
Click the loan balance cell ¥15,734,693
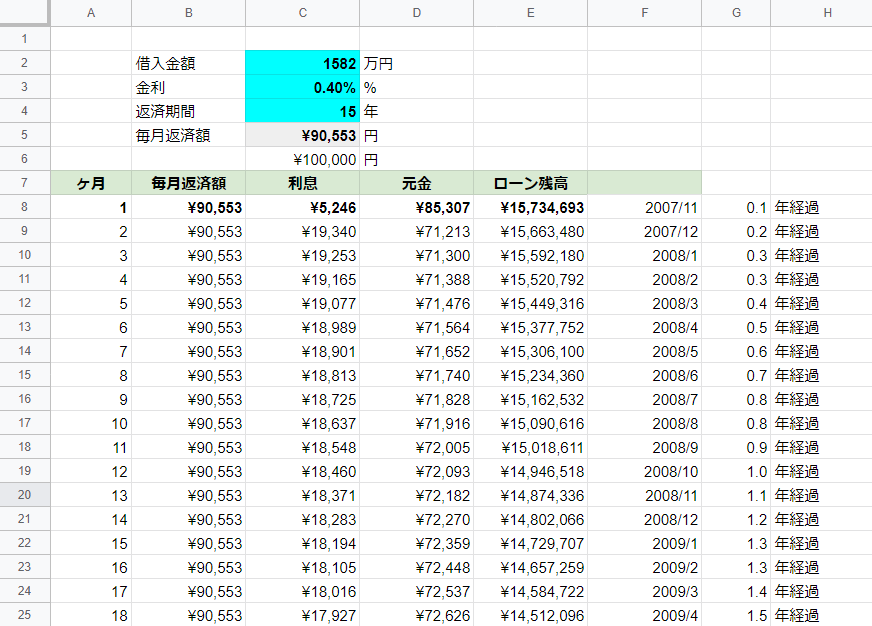[x=530, y=208]
